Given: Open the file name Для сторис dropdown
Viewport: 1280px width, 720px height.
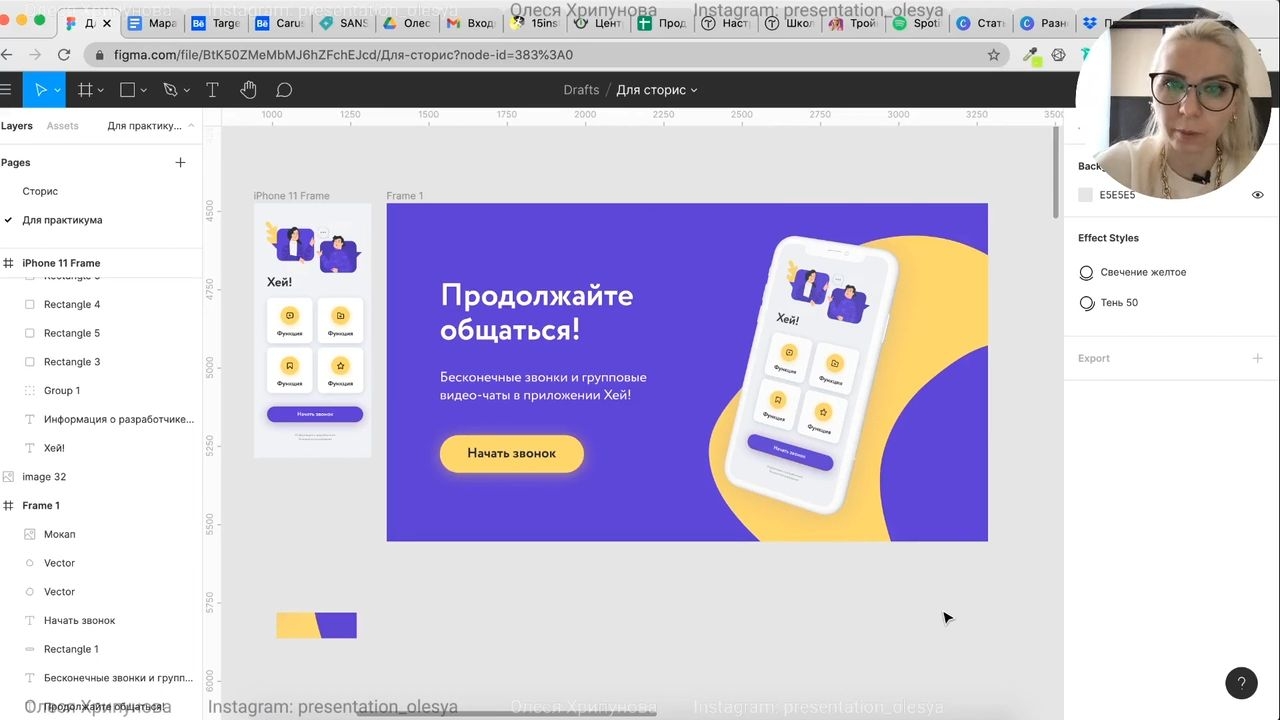Looking at the screenshot, I should tap(657, 90).
